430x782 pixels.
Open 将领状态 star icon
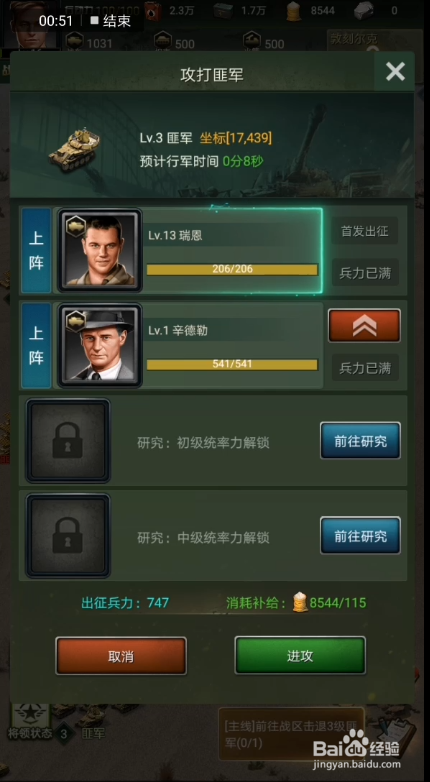click(x=30, y=714)
